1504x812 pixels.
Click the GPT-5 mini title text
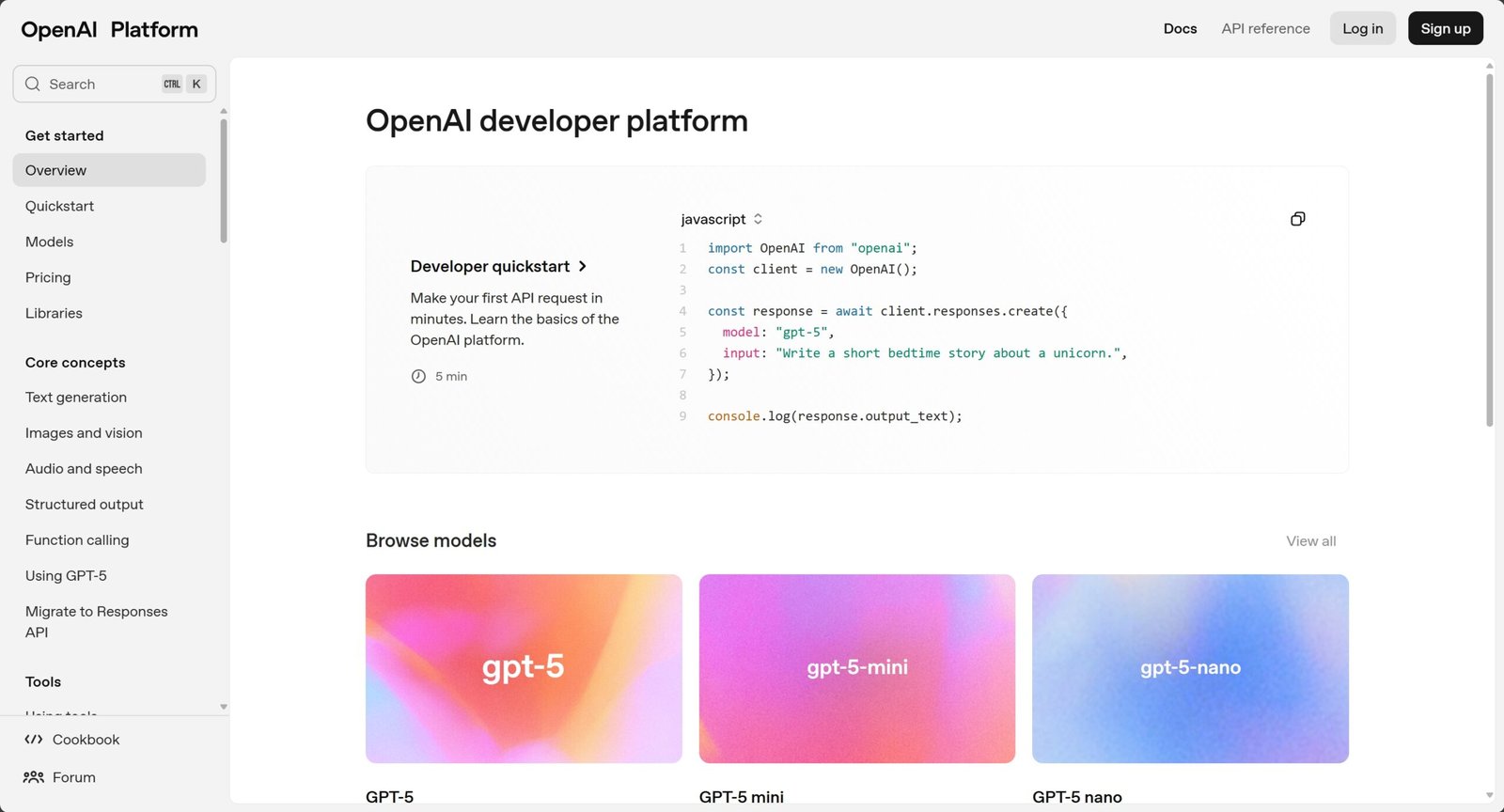click(x=741, y=797)
